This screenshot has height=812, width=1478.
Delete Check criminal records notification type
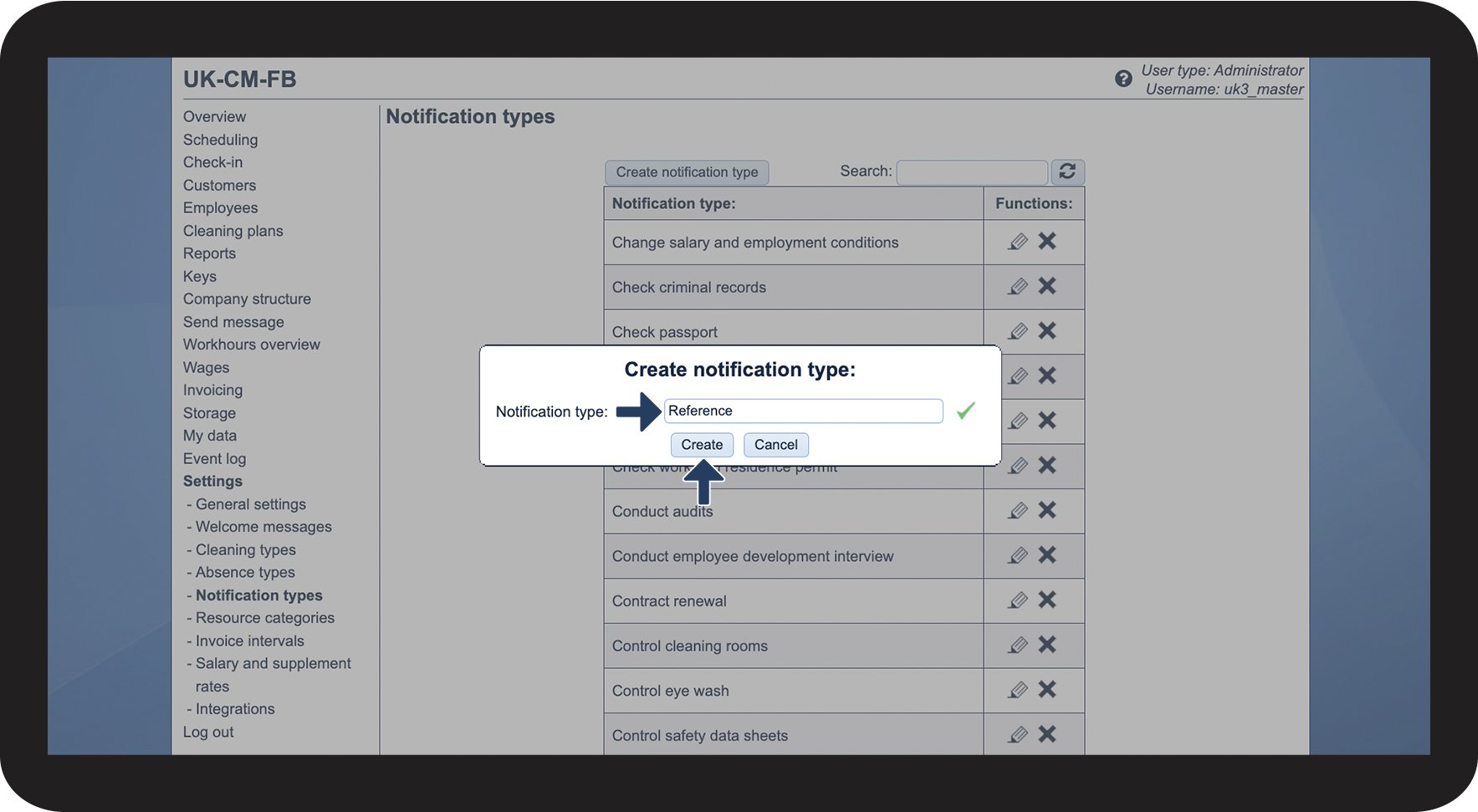click(x=1047, y=286)
